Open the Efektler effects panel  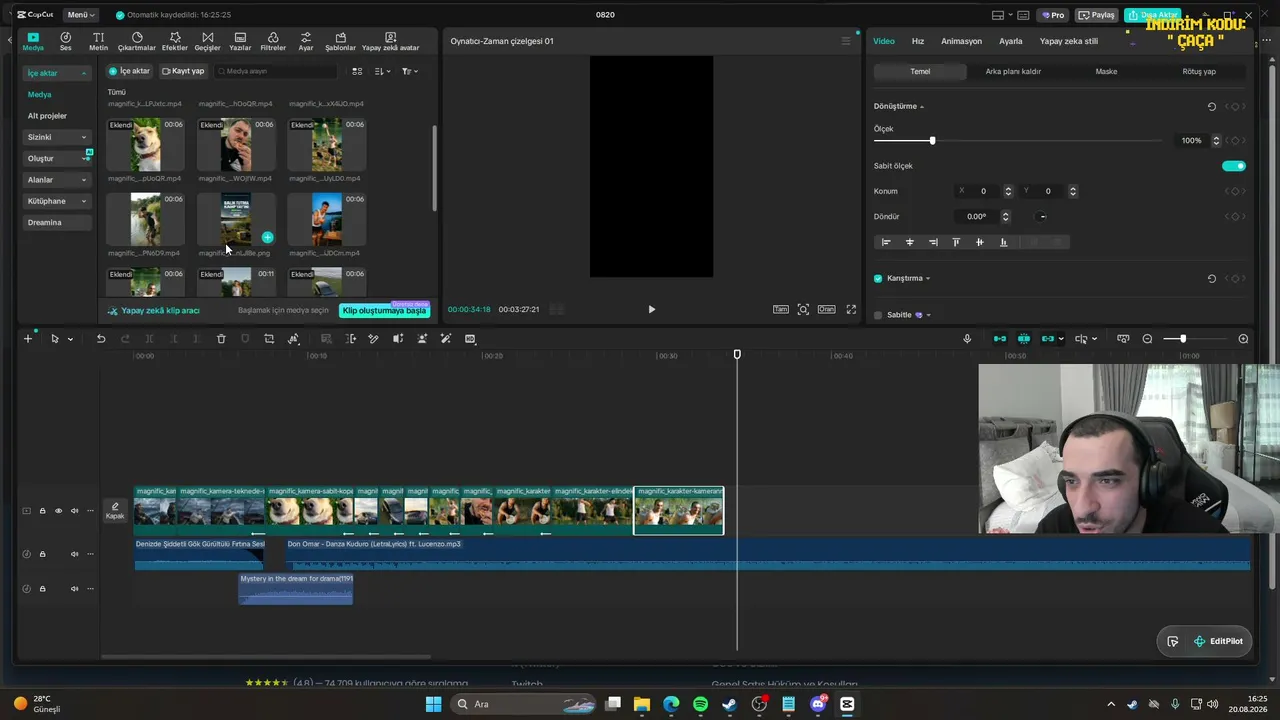tap(175, 41)
